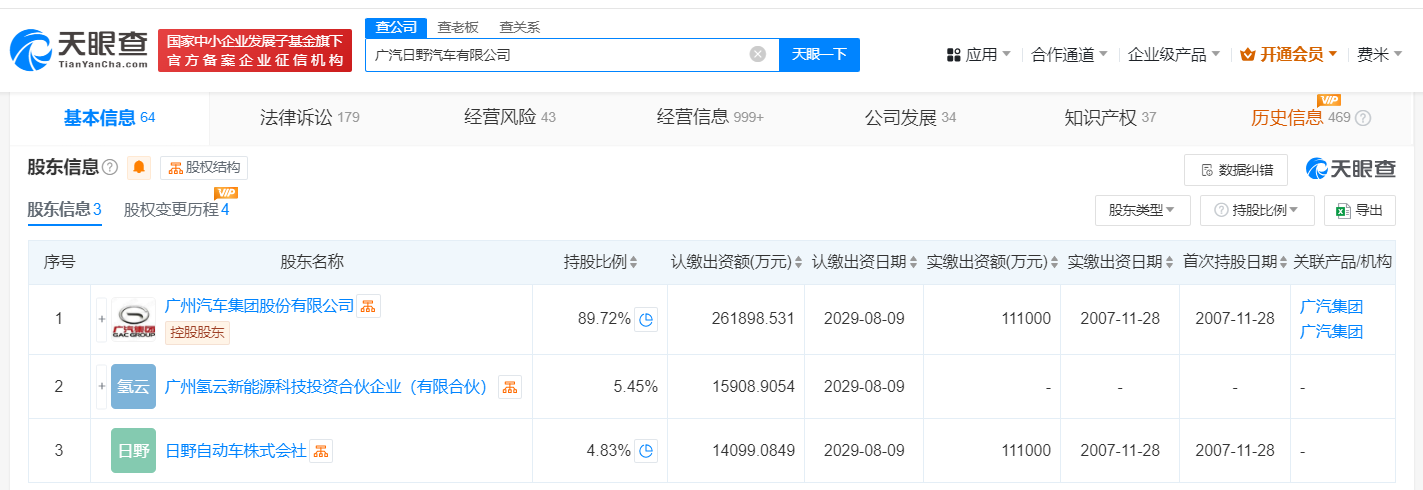This screenshot has width=1423, height=490.
Task: Switch to 公司发展 tab
Action: click(x=910, y=118)
